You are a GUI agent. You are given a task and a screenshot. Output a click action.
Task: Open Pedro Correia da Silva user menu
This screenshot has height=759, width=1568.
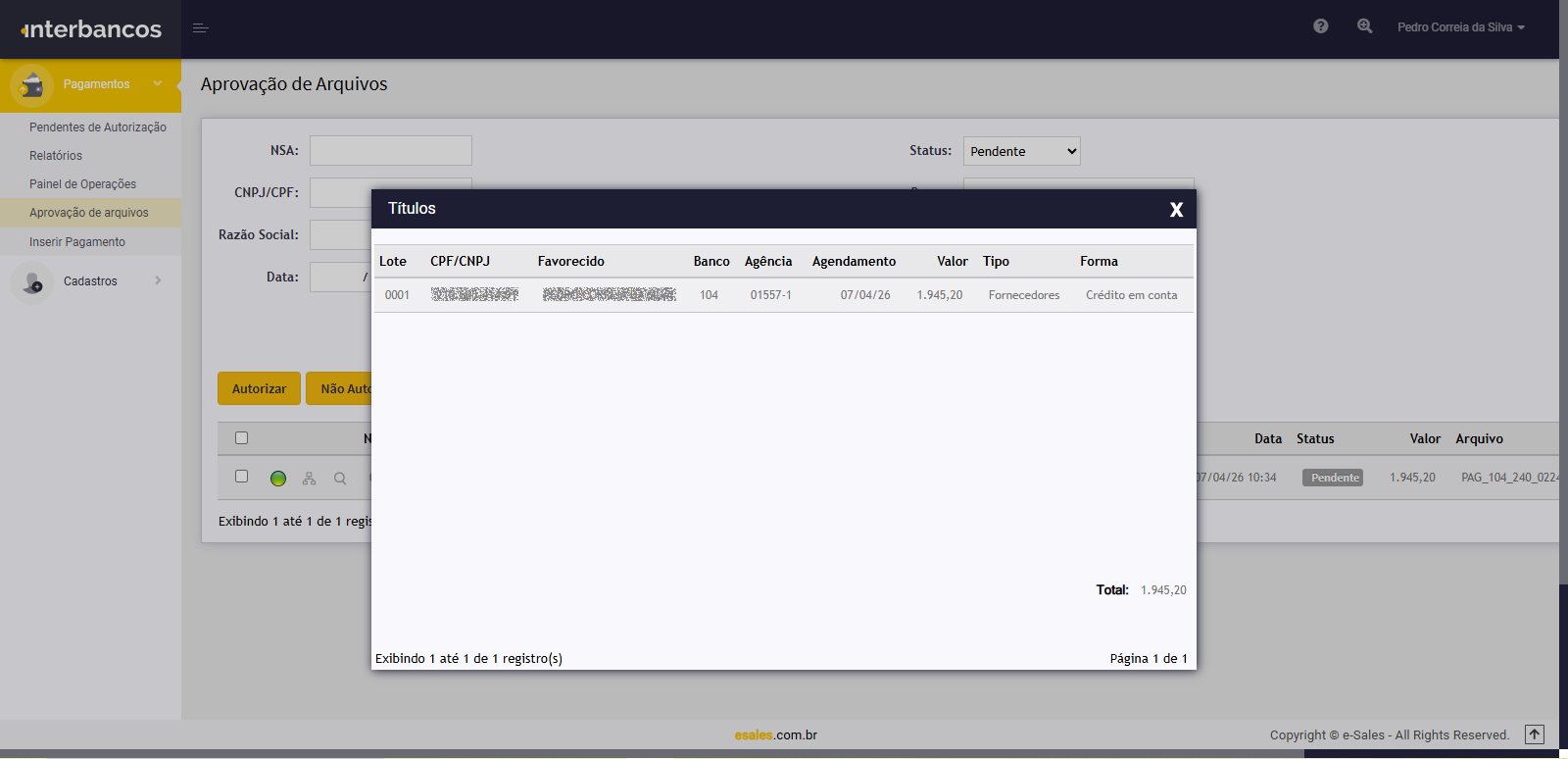point(1460,27)
